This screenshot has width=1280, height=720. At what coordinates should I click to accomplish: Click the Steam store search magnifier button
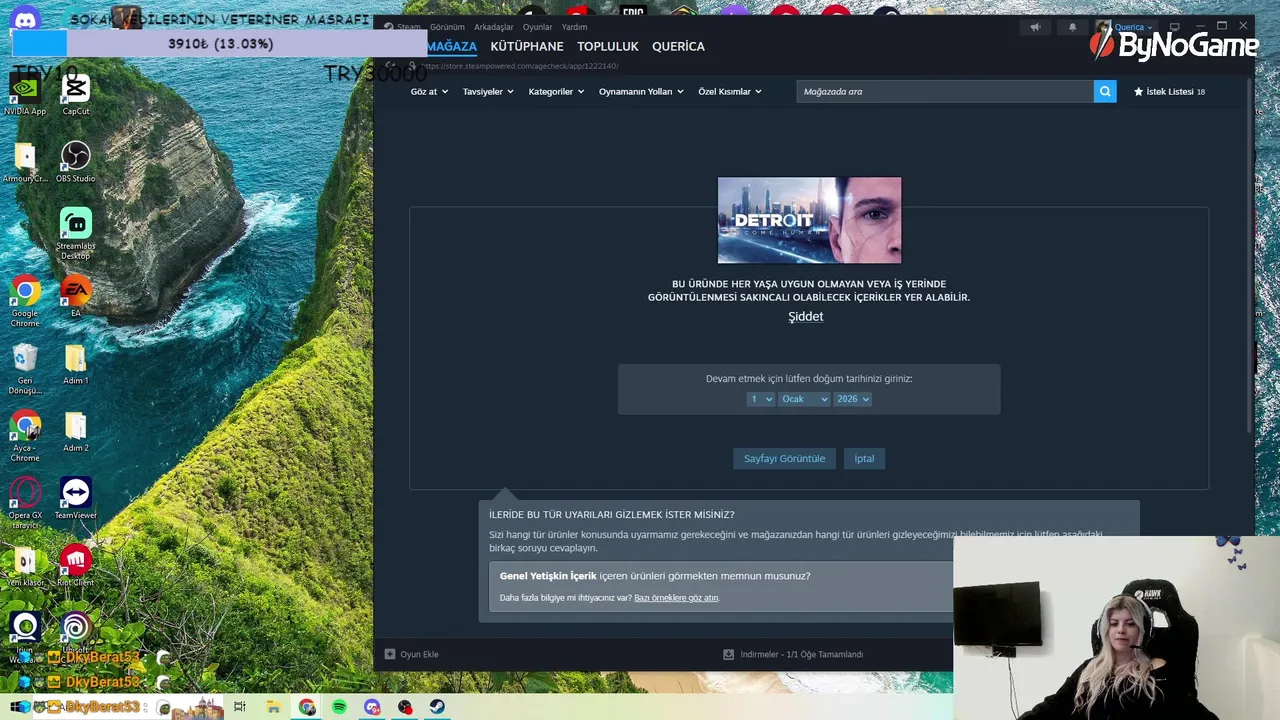(1105, 91)
